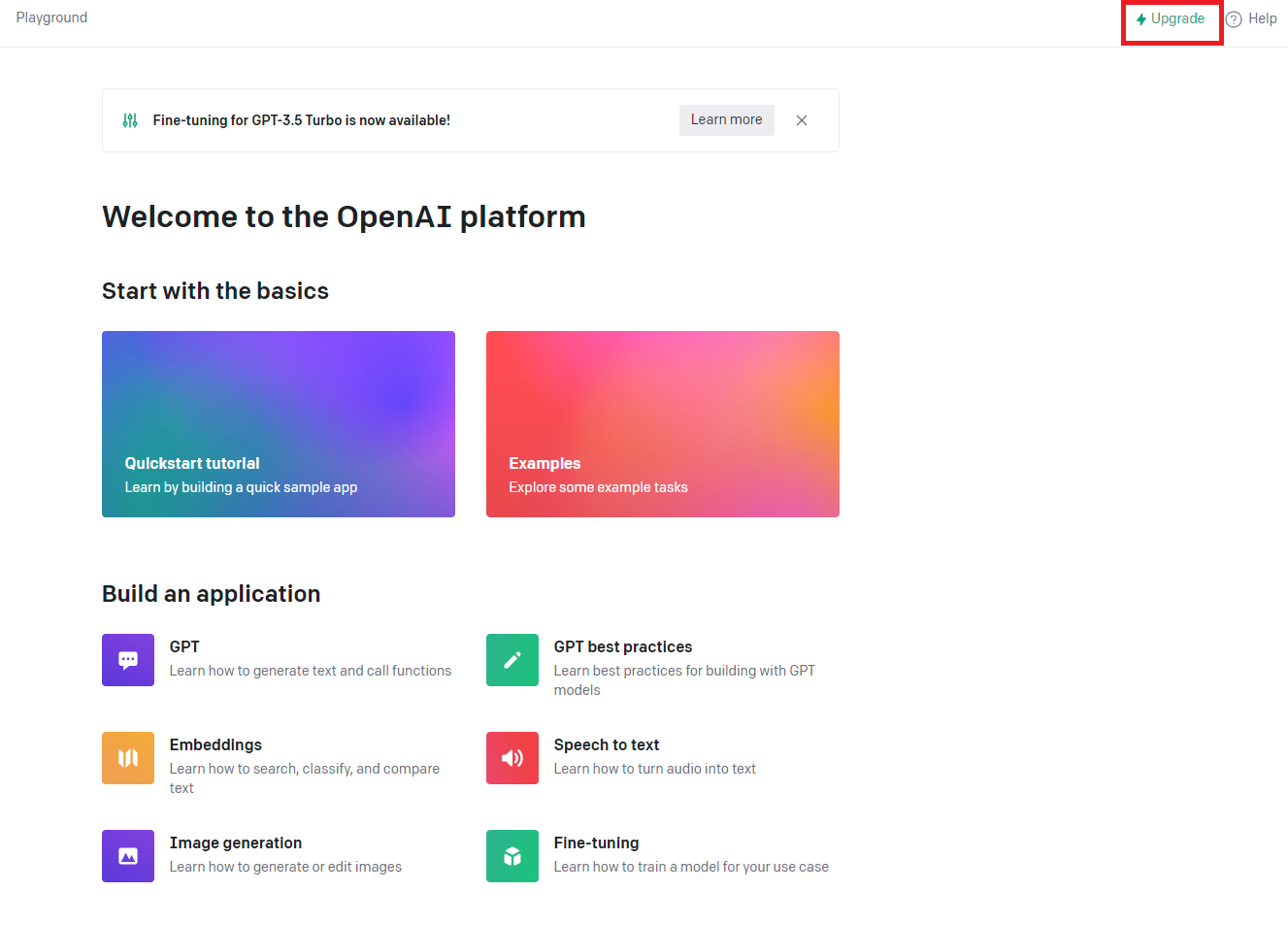
Task: Open the green Fine-tuning cube icon
Action: point(512,856)
